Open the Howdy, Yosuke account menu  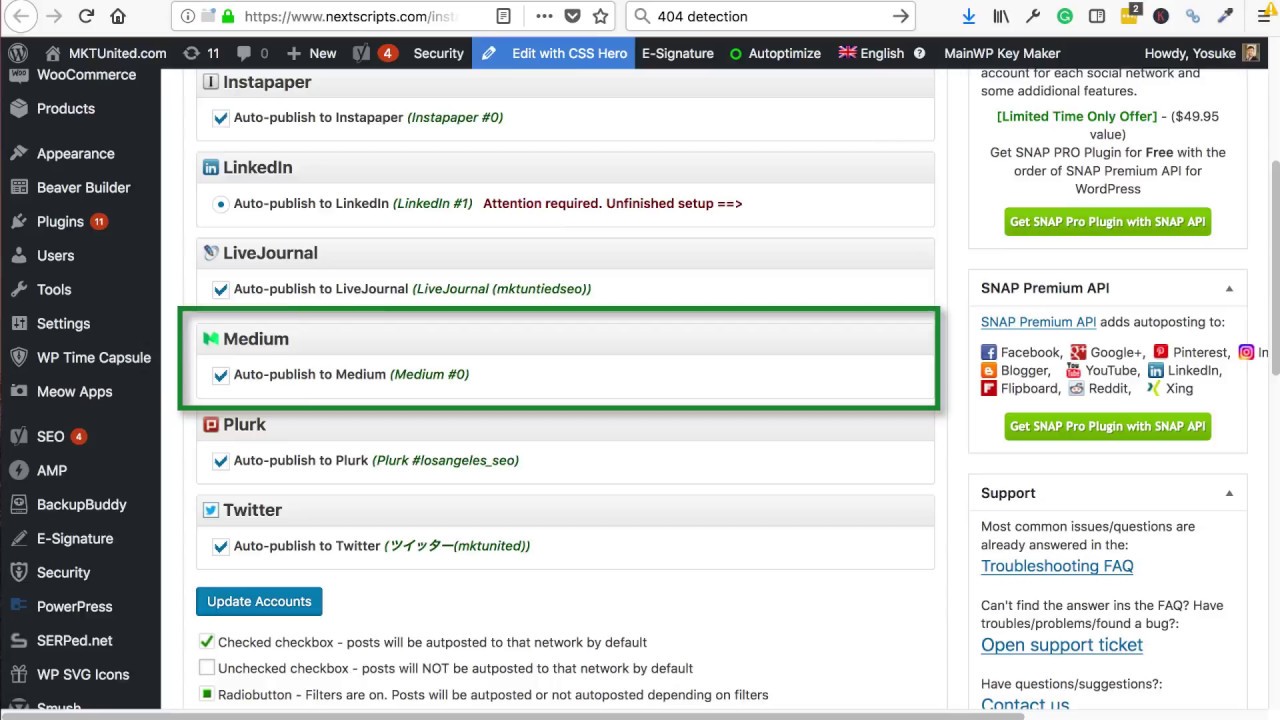tap(1201, 53)
